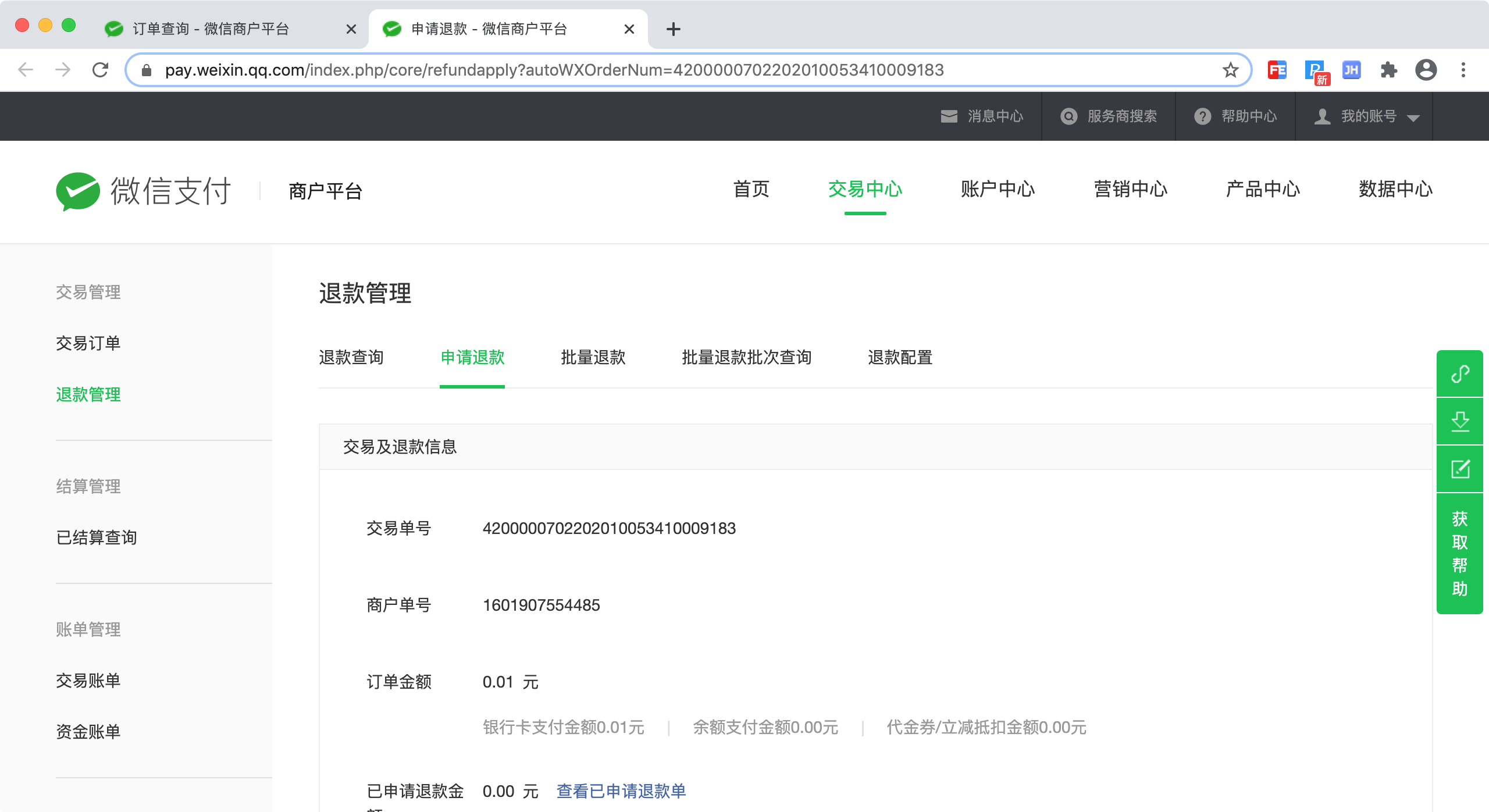The height and width of the screenshot is (812, 1489).
Task: Click the edit feedback icon in green sidebar
Action: [x=1459, y=469]
